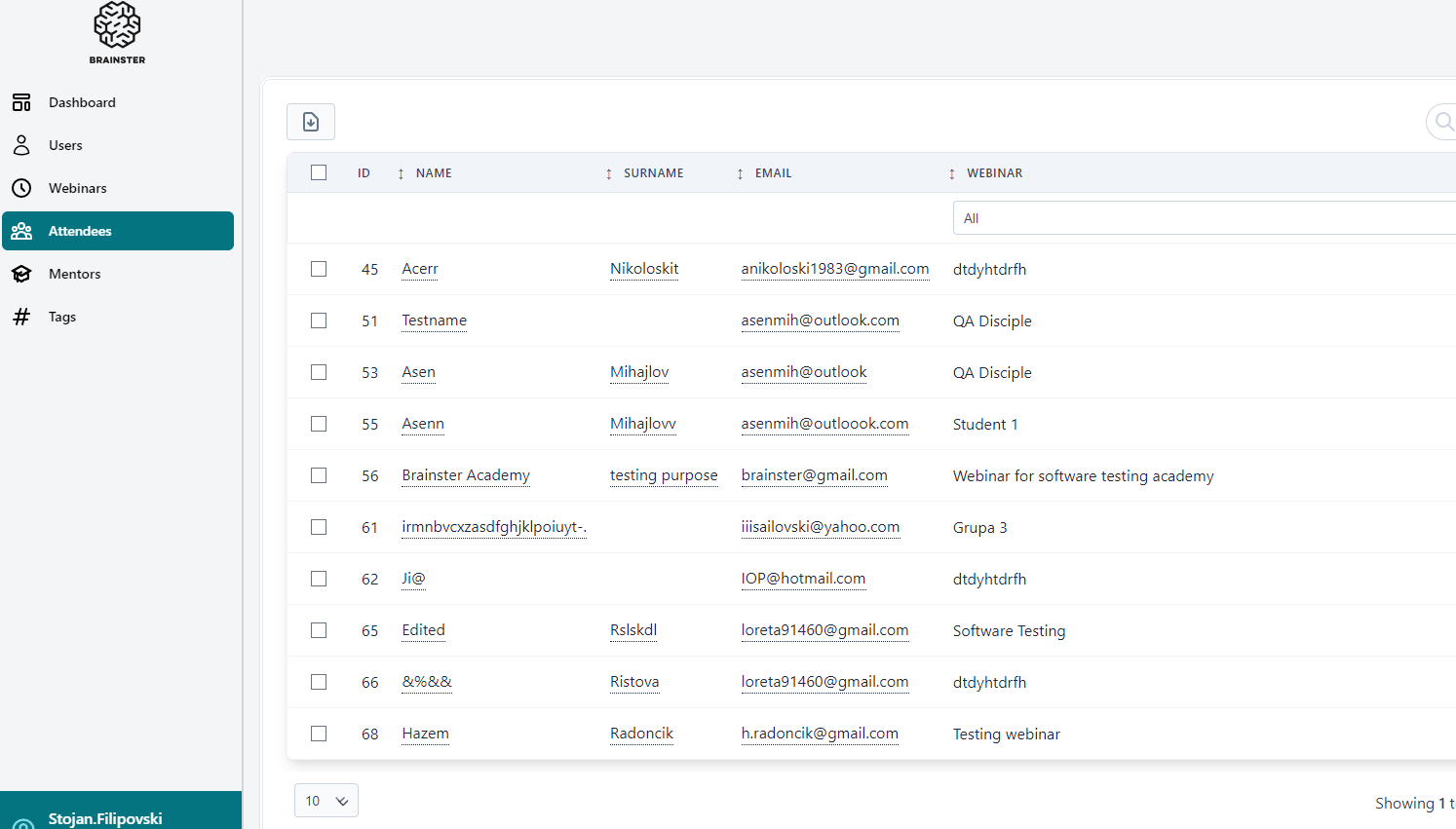The width and height of the screenshot is (1456, 829).
Task: Click the Mentors graduation cap icon
Action: point(21,274)
